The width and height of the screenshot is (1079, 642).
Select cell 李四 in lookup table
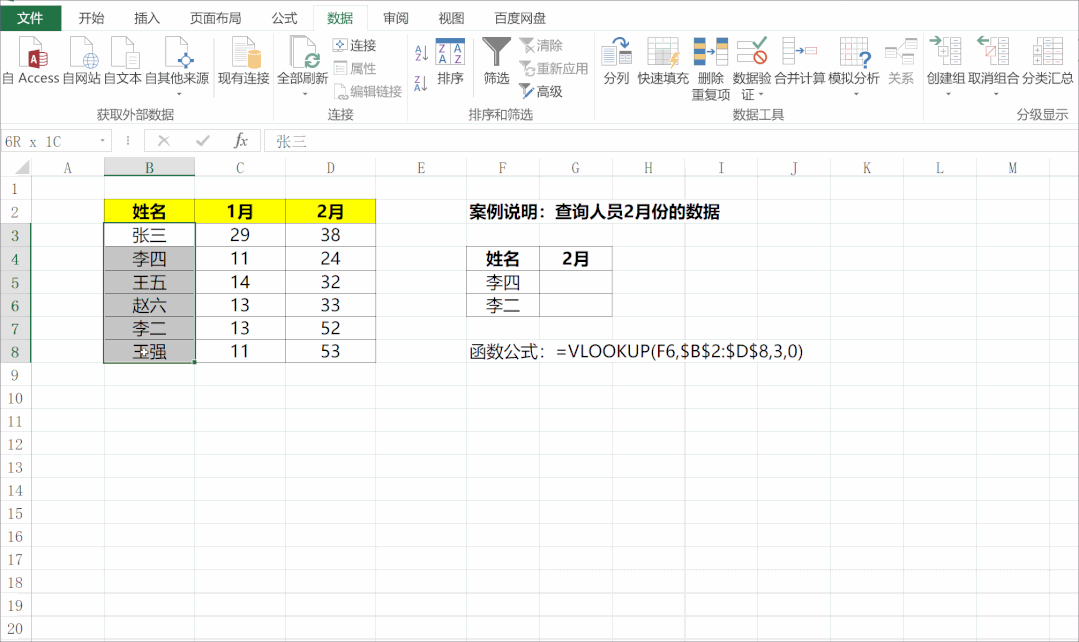503,282
